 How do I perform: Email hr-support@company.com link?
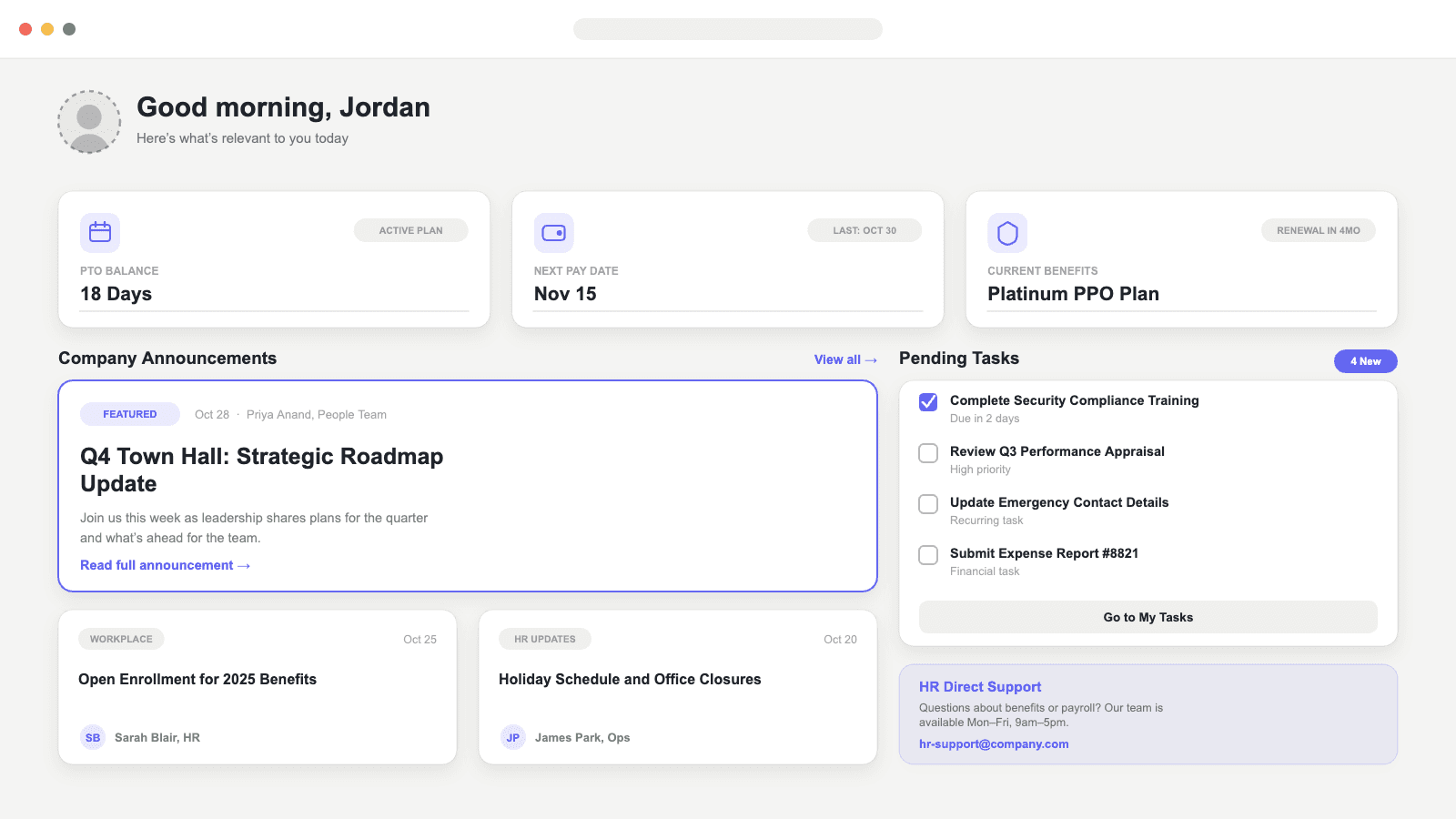[994, 743]
